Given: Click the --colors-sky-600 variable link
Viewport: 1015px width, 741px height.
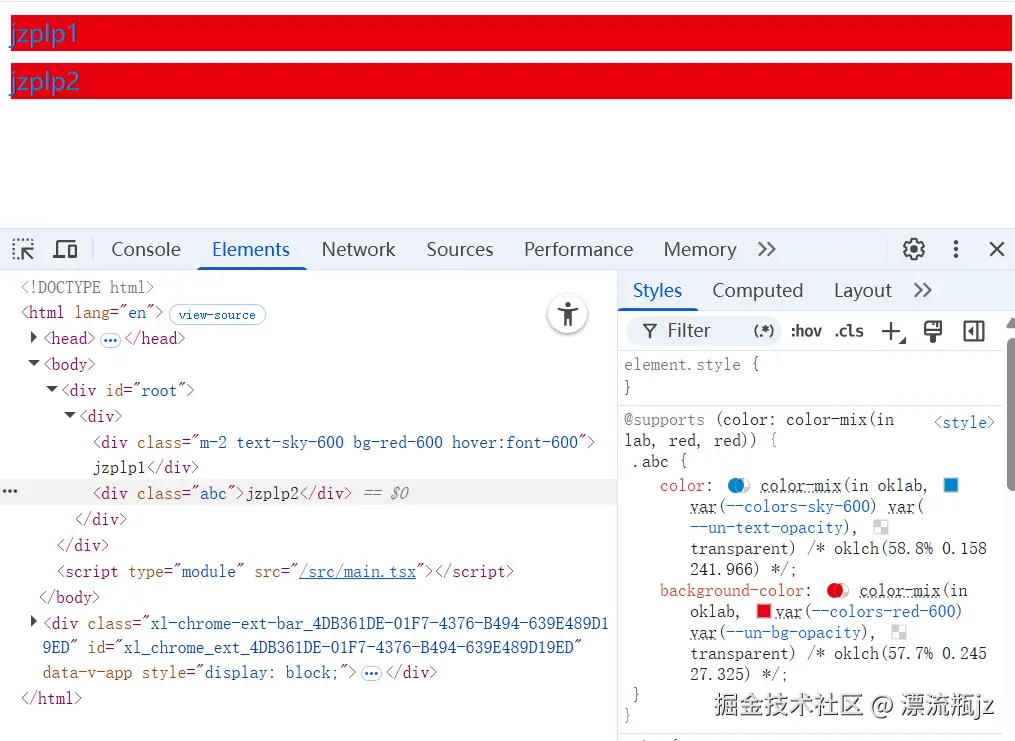Looking at the screenshot, I should (x=799, y=506).
